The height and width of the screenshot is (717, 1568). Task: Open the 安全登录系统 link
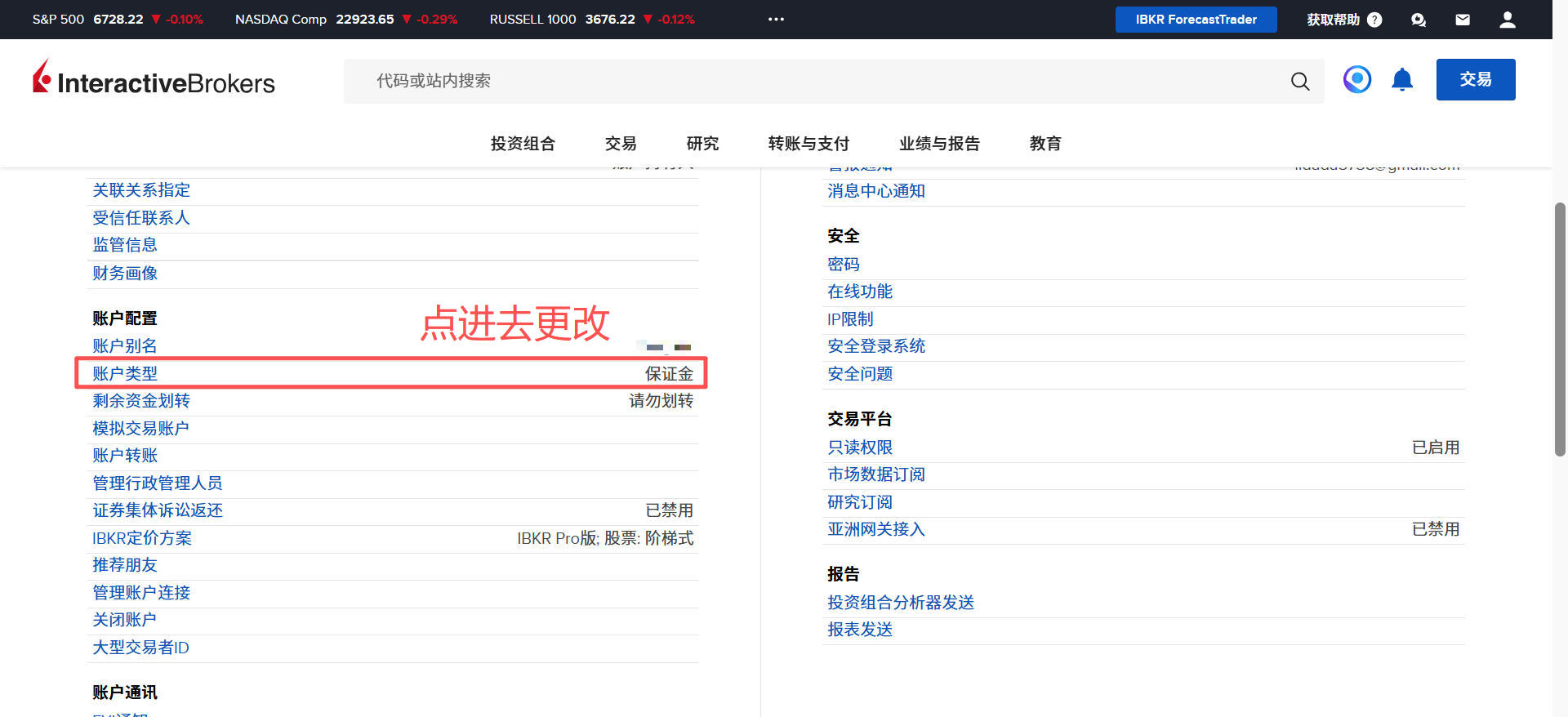pyautogui.click(x=876, y=346)
